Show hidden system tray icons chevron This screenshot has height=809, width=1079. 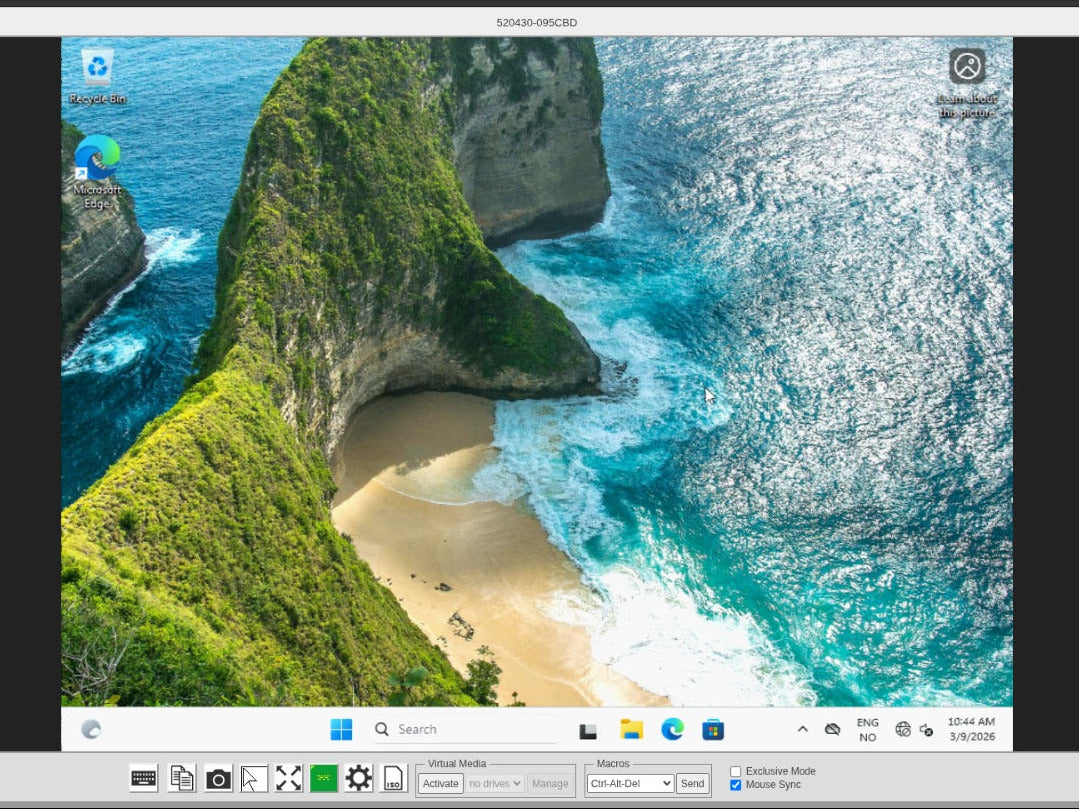(802, 730)
